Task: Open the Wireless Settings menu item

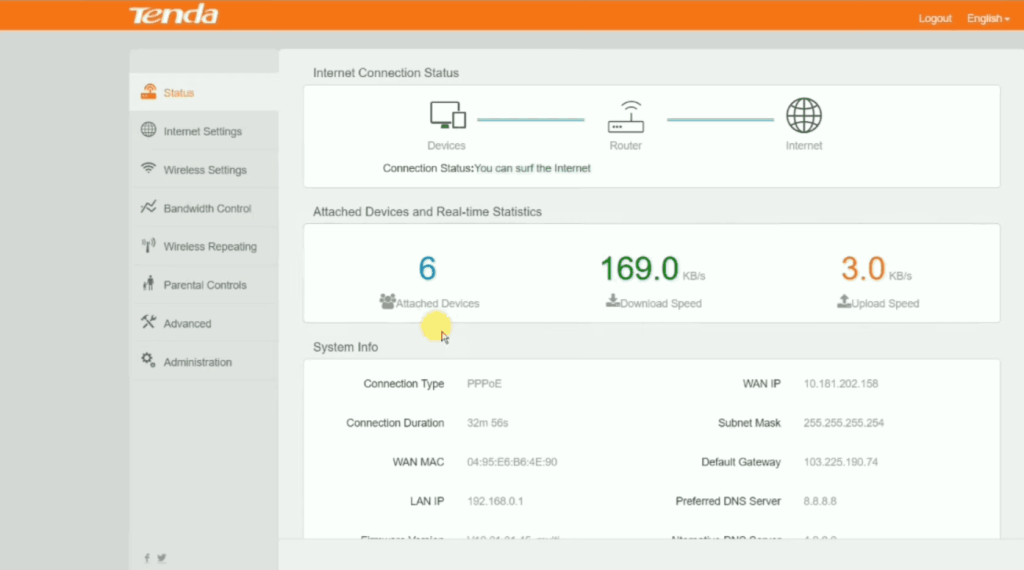Action: tap(204, 170)
